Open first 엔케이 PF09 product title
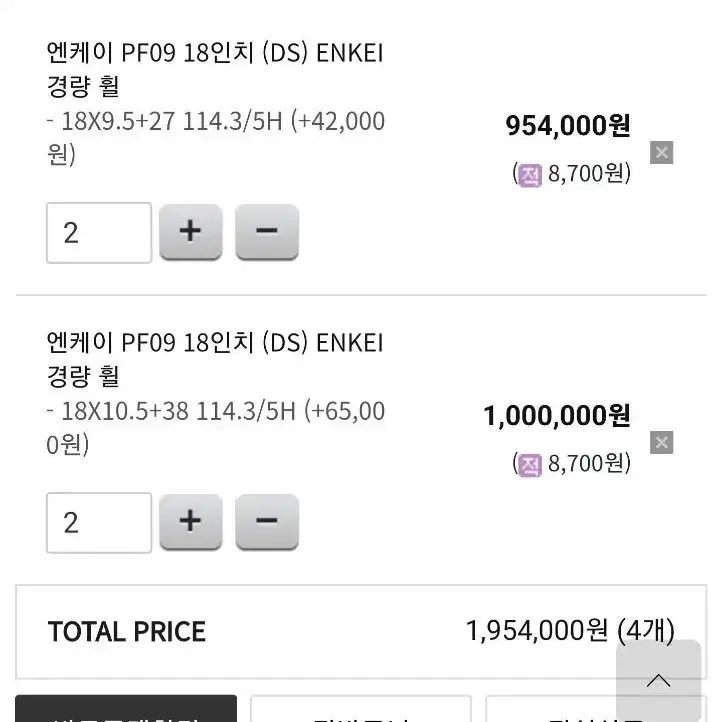Image resolution: width=722 pixels, height=722 pixels. coord(215,69)
